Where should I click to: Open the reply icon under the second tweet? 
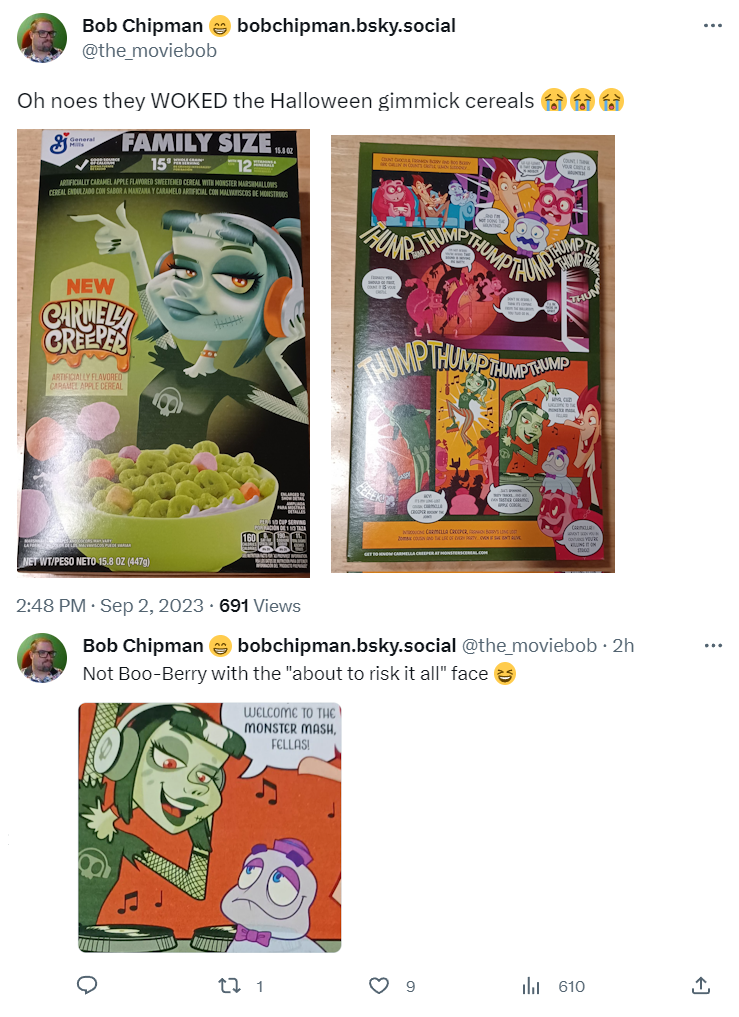pos(87,985)
